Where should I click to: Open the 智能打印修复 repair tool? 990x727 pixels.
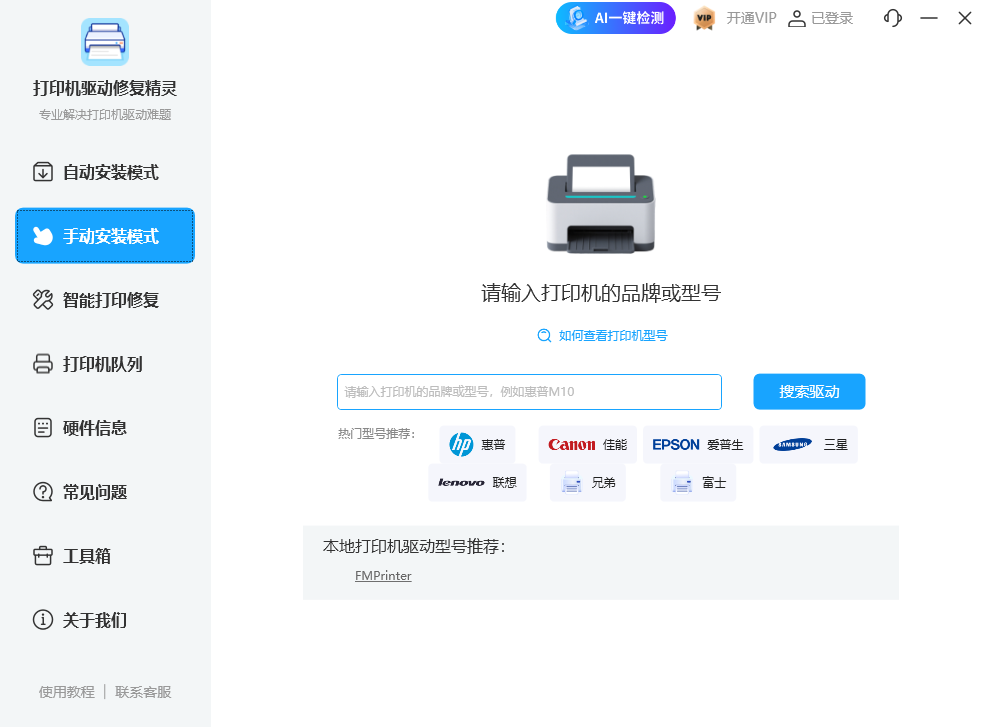pyautogui.click(x=104, y=300)
